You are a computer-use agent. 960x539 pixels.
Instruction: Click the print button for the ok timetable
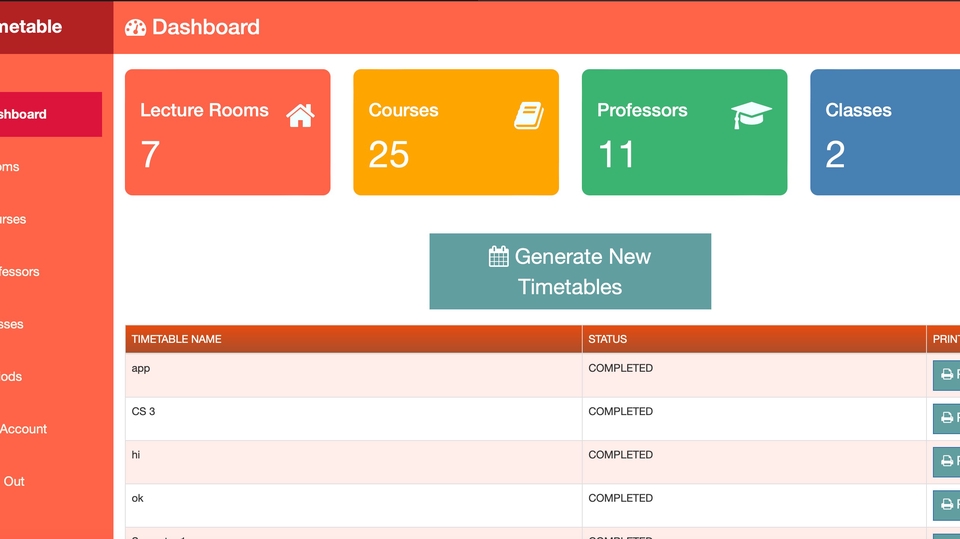[947, 505]
